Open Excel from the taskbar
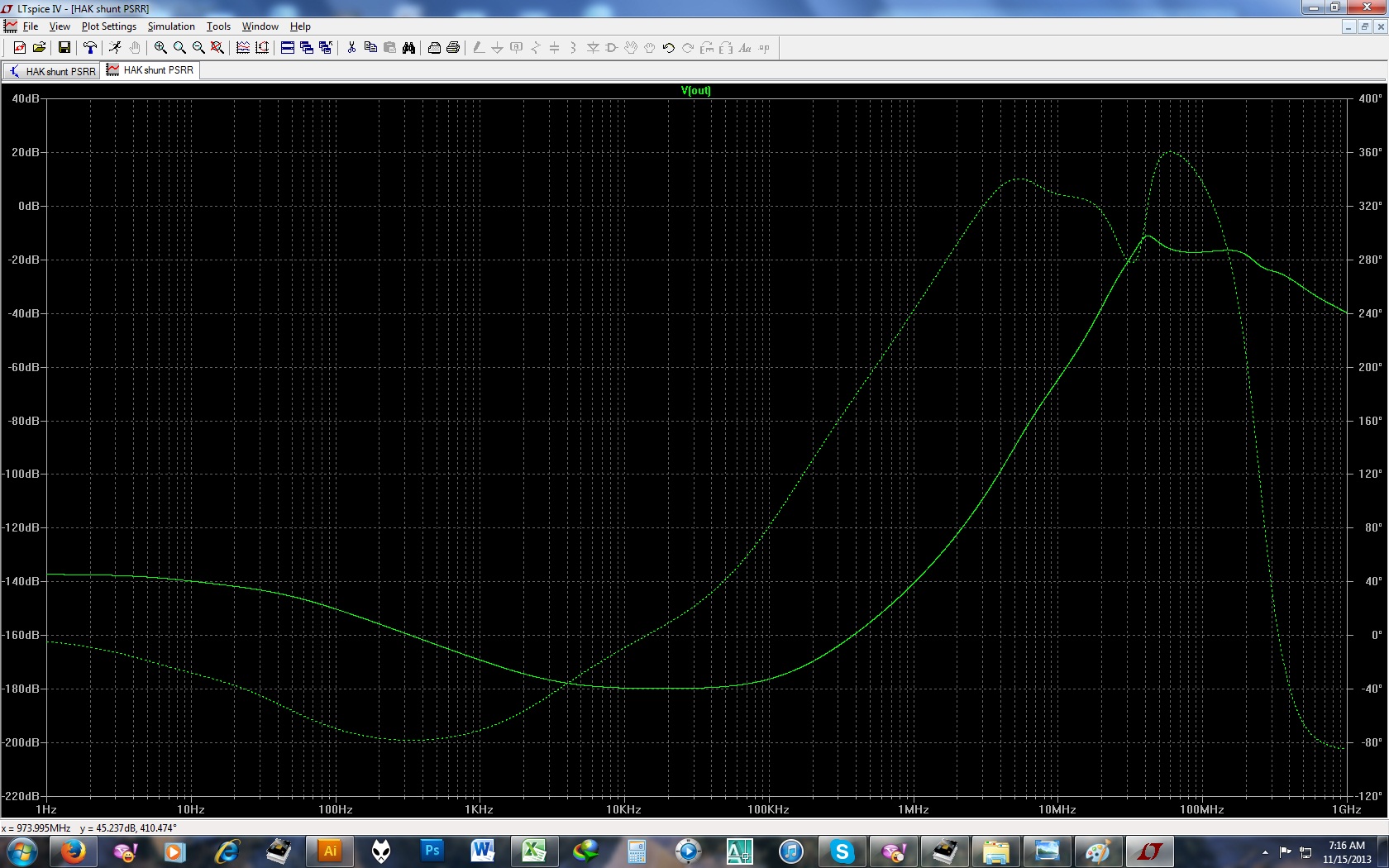Screen dimensions: 1389x868 pos(534,851)
